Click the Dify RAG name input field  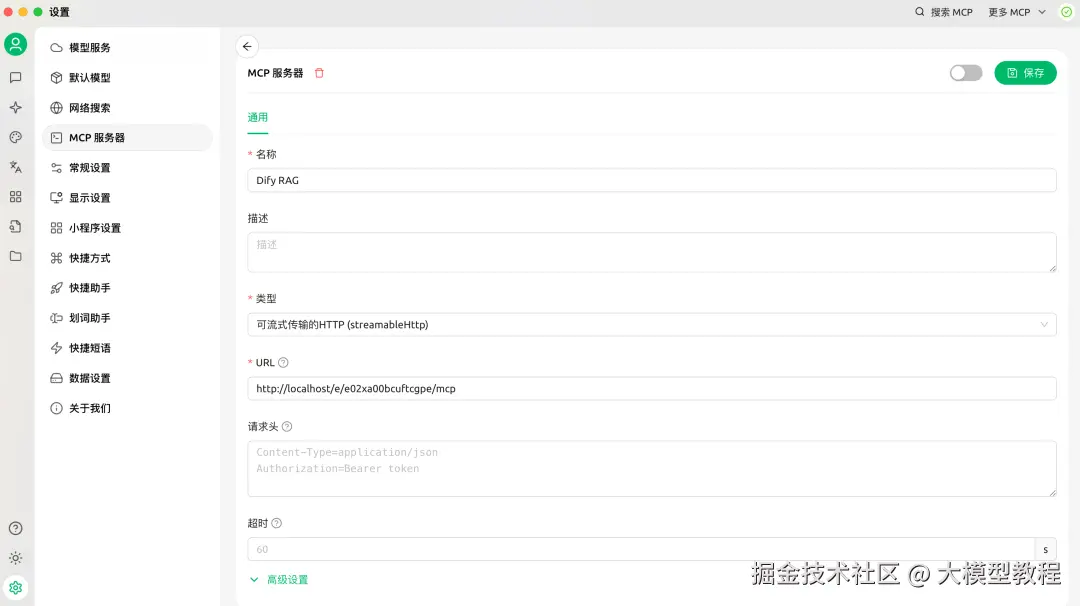coord(651,180)
